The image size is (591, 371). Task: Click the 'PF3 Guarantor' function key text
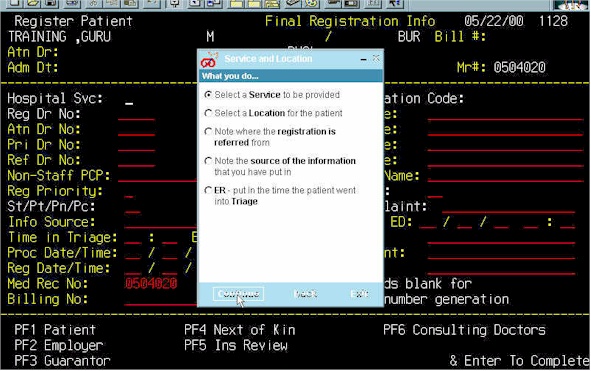pos(63,361)
